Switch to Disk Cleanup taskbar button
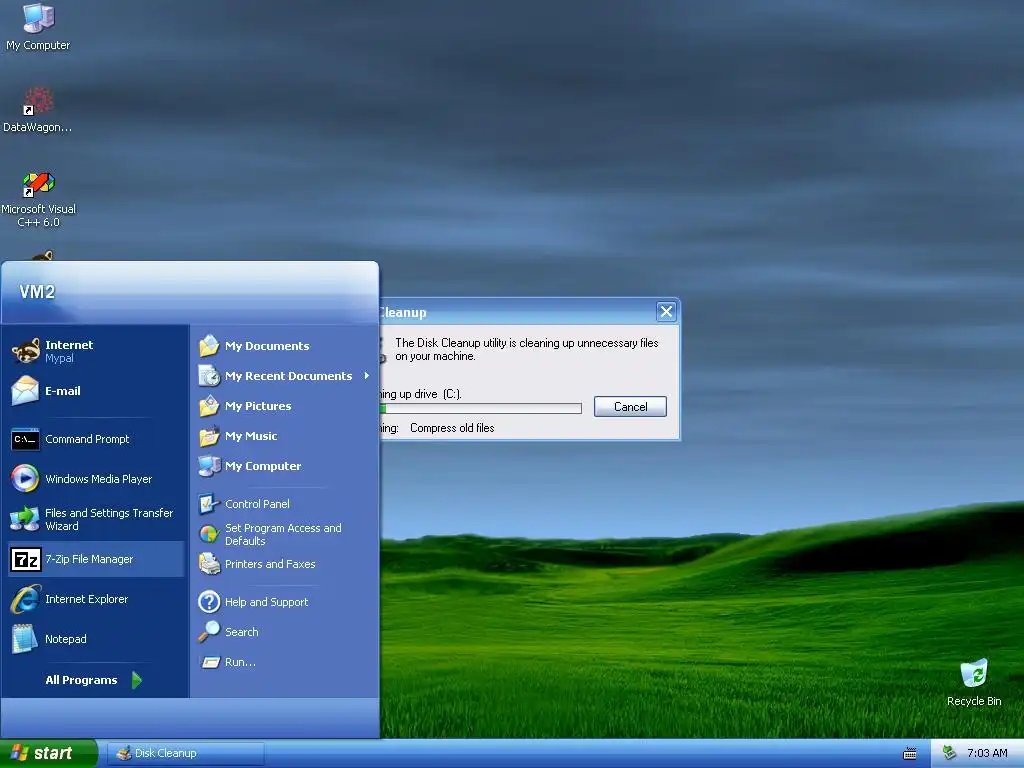1024x768 pixels. [185, 753]
